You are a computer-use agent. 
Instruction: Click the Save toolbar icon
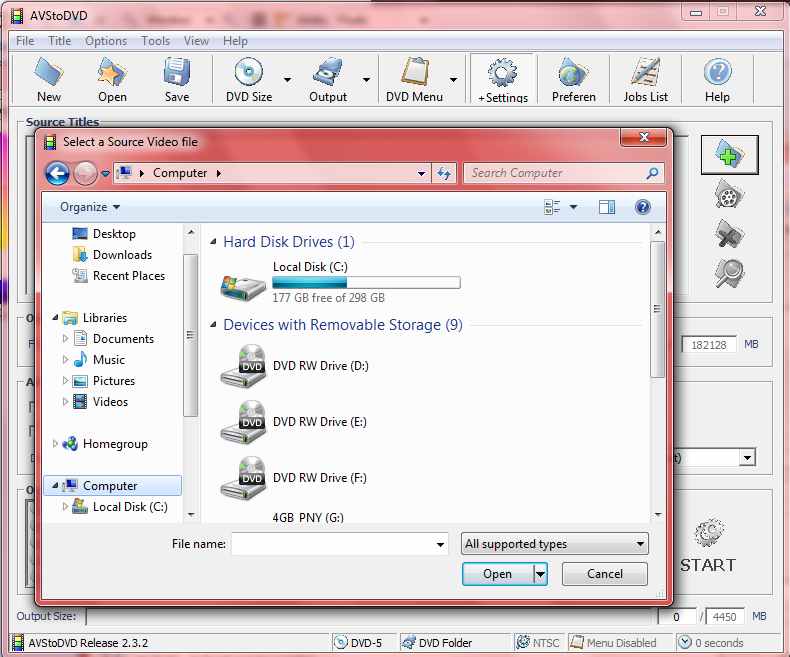tap(177, 72)
